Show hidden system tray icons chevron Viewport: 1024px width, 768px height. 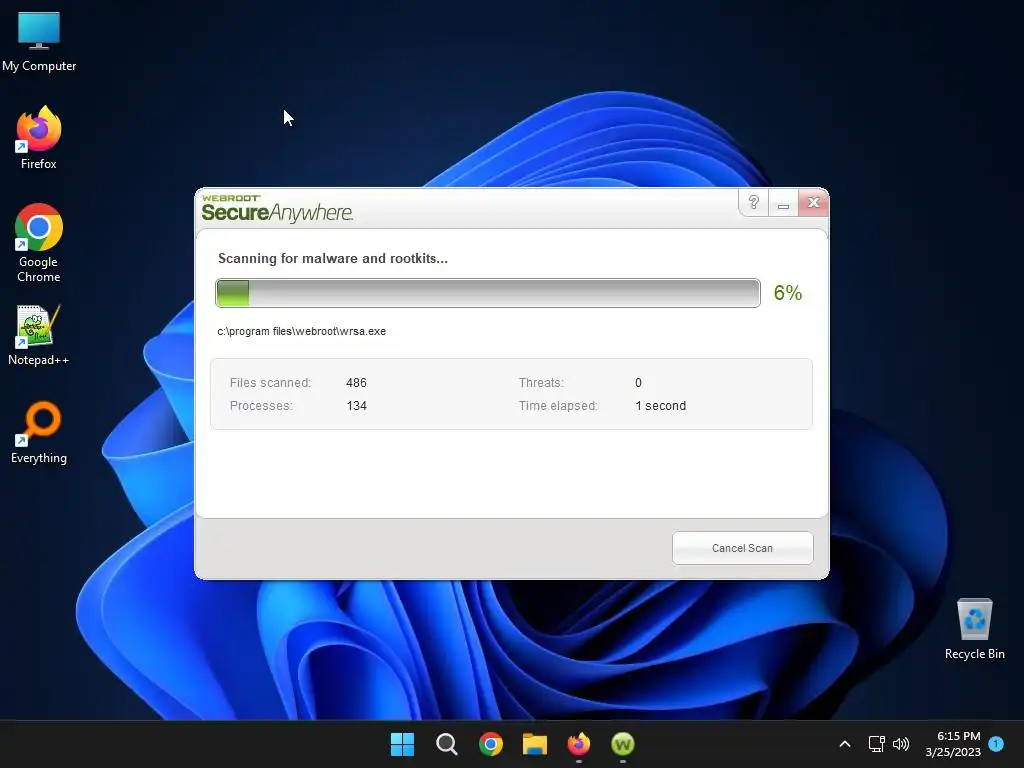[x=844, y=744]
